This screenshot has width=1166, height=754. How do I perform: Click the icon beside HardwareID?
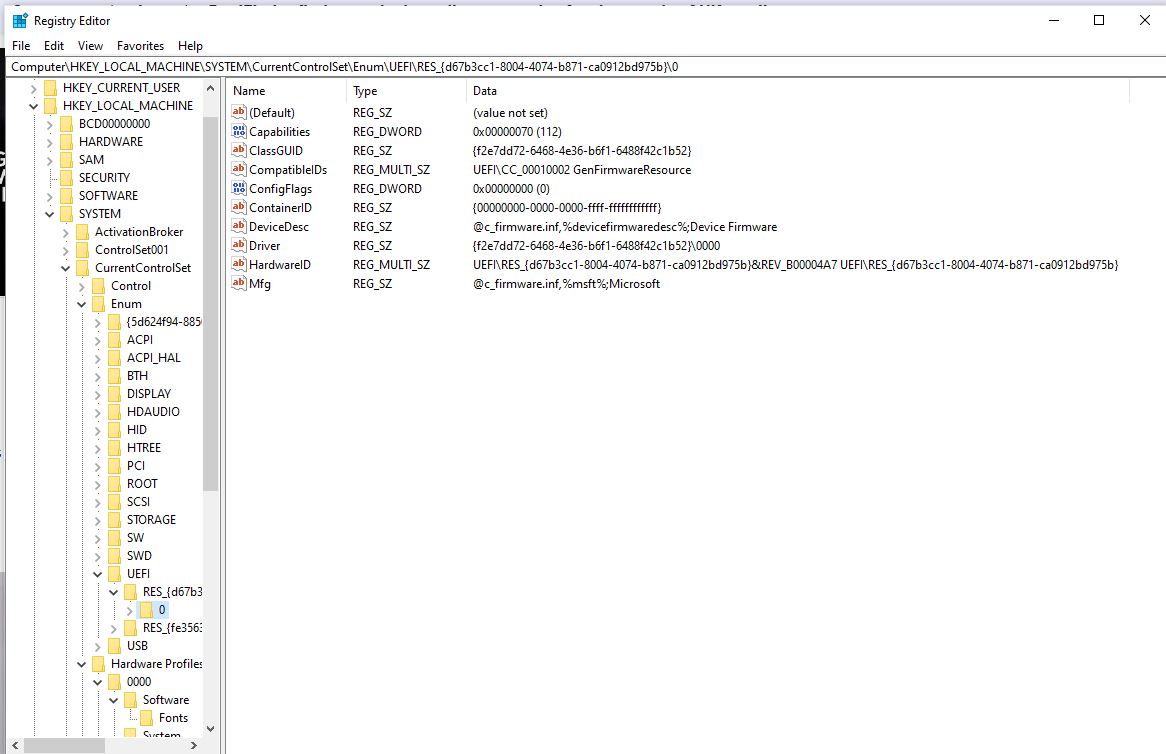click(239, 264)
